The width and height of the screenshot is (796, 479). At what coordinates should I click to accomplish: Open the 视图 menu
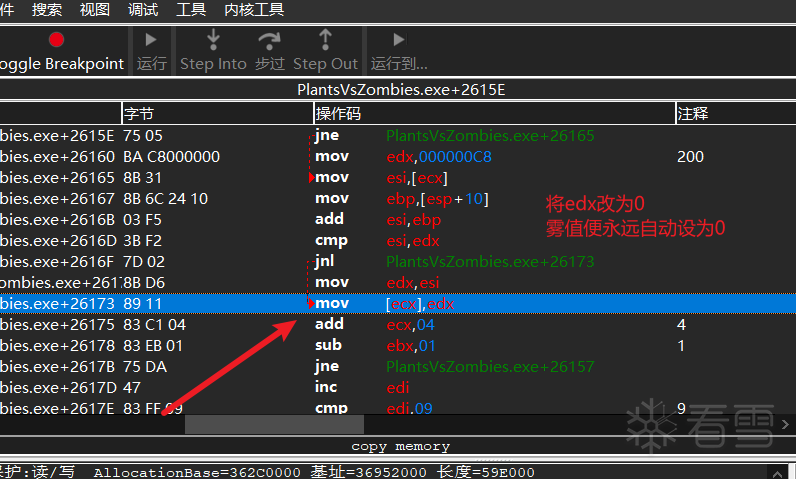click(x=95, y=9)
